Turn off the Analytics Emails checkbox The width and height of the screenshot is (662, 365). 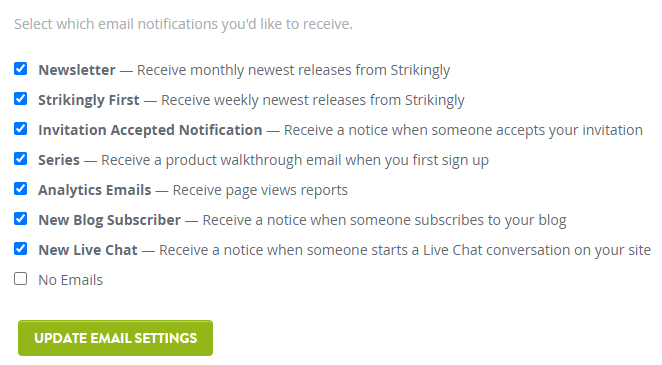coord(20,189)
